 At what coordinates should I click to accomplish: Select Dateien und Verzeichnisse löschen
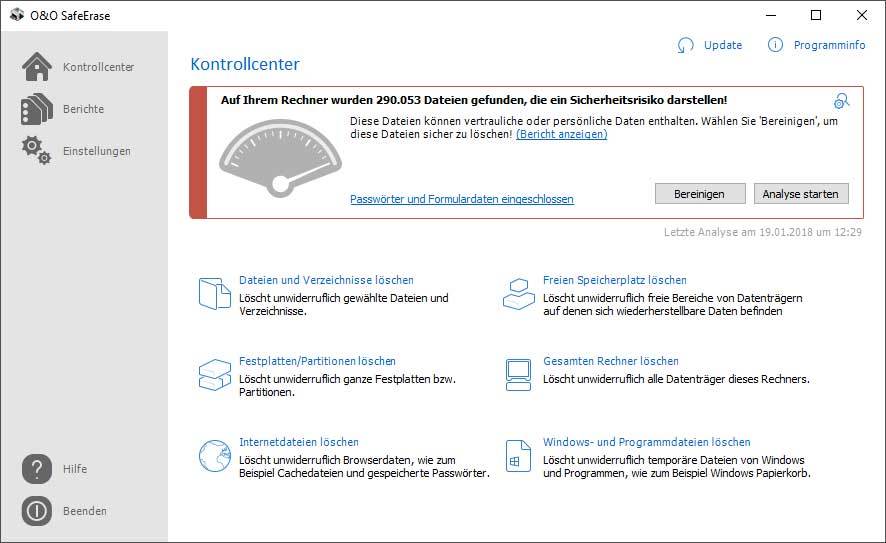(326, 280)
